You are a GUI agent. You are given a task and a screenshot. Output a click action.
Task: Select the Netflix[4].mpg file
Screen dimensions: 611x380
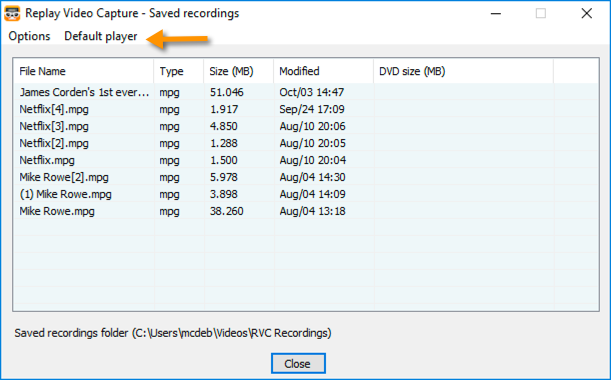[x=54, y=109]
